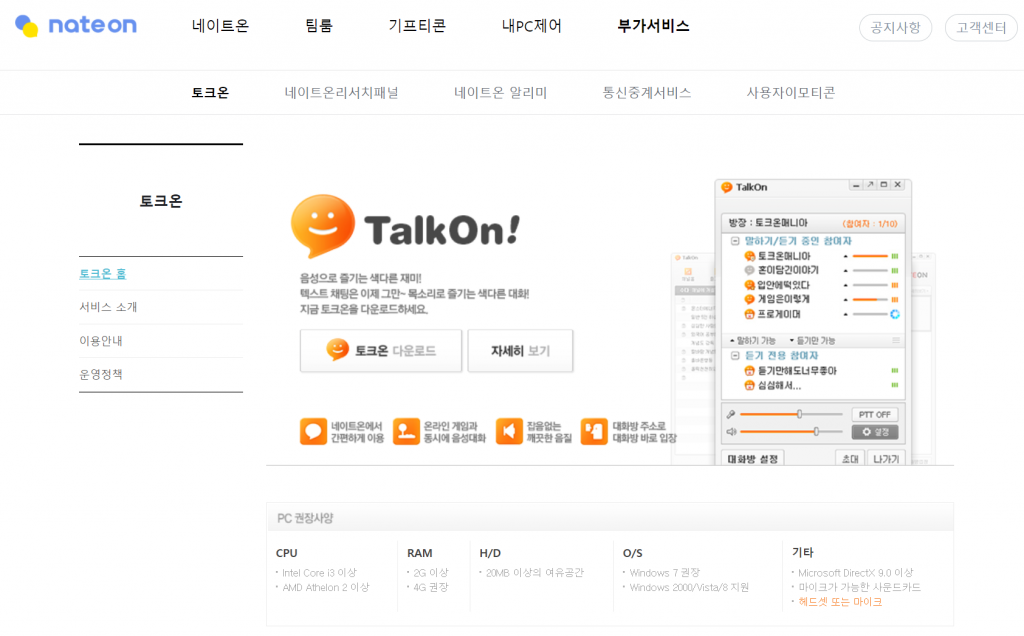The height and width of the screenshot is (636, 1024).
Task: Collapse 말하기/듣기 중인 참여자 group
Action: click(x=735, y=241)
